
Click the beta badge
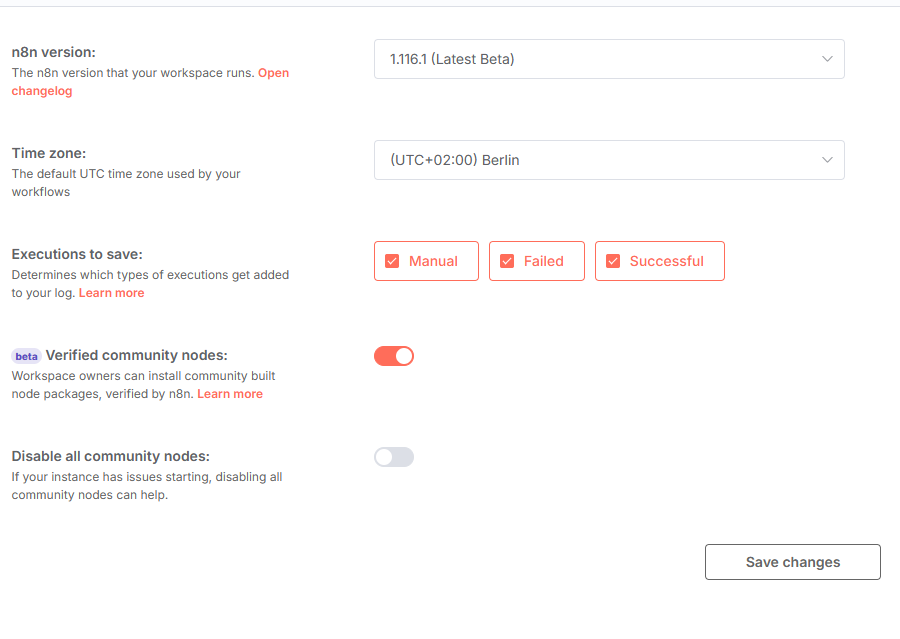[x=26, y=356]
